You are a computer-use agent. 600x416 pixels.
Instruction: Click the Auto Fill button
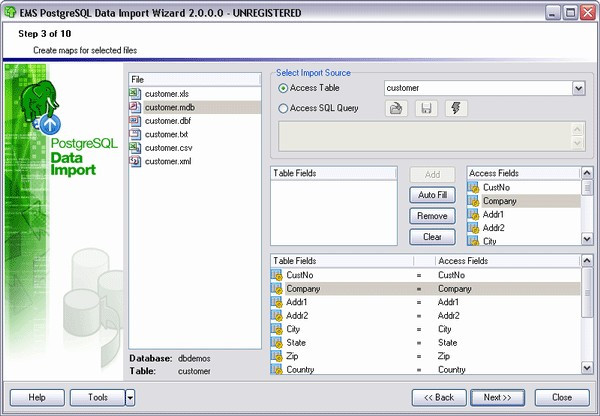[x=432, y=195]
